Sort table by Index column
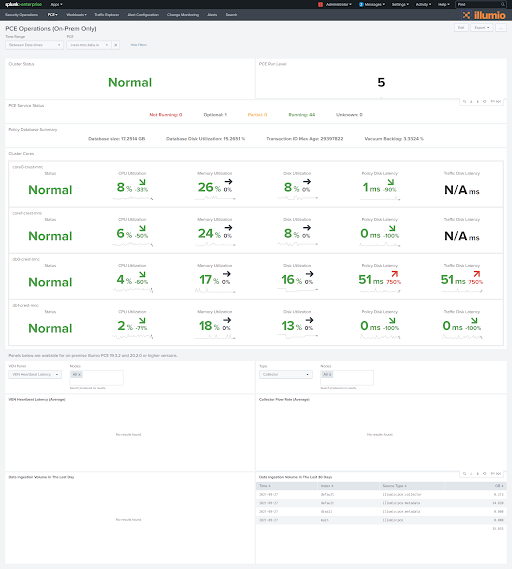Viewport: 512px width, 569px height. click(x=348, y=486)
